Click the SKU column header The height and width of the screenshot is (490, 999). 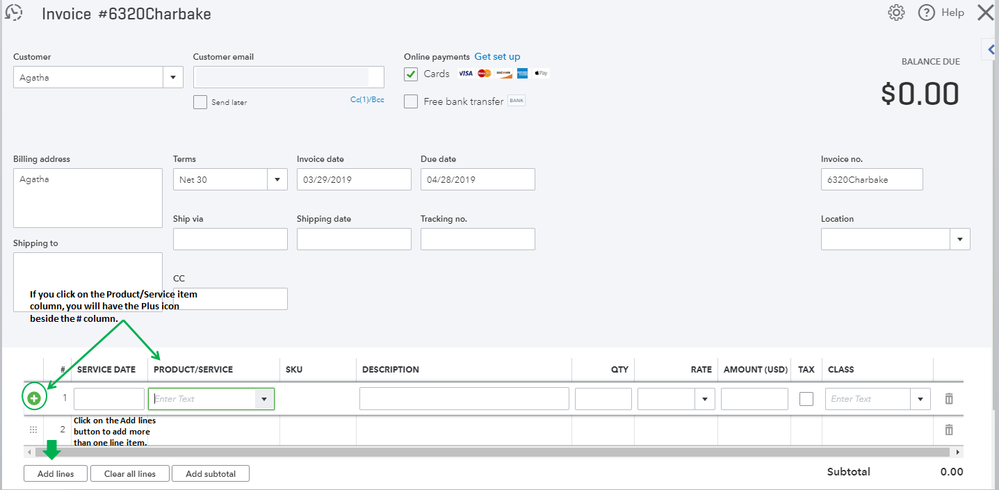(294, 370)
